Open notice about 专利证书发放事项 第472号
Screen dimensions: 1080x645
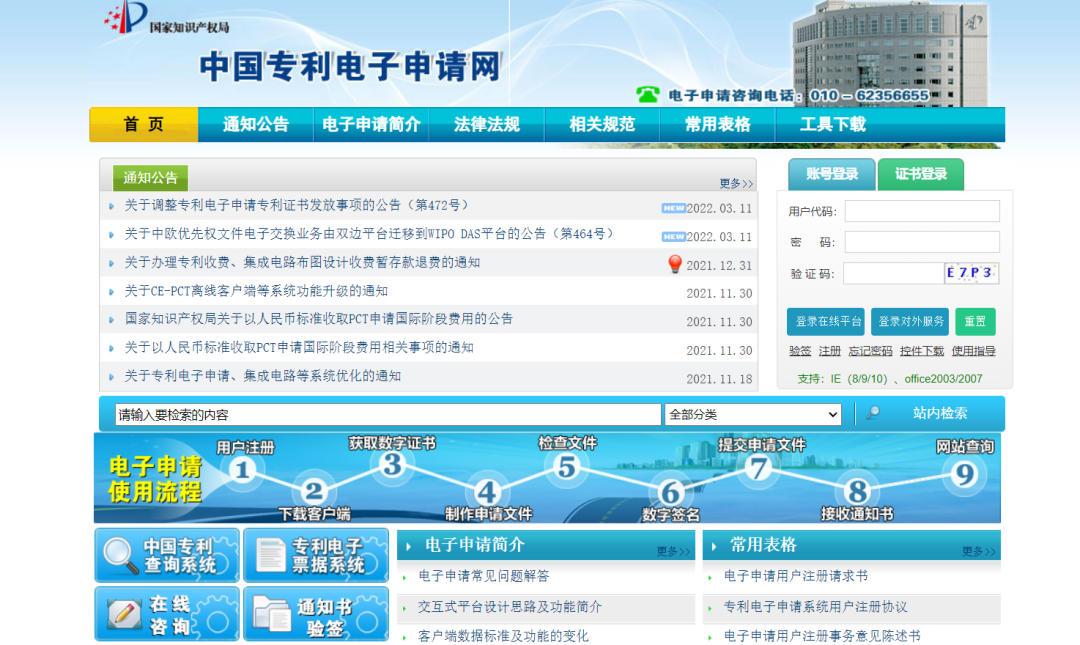pyautogui.click(x=298, y=205)
